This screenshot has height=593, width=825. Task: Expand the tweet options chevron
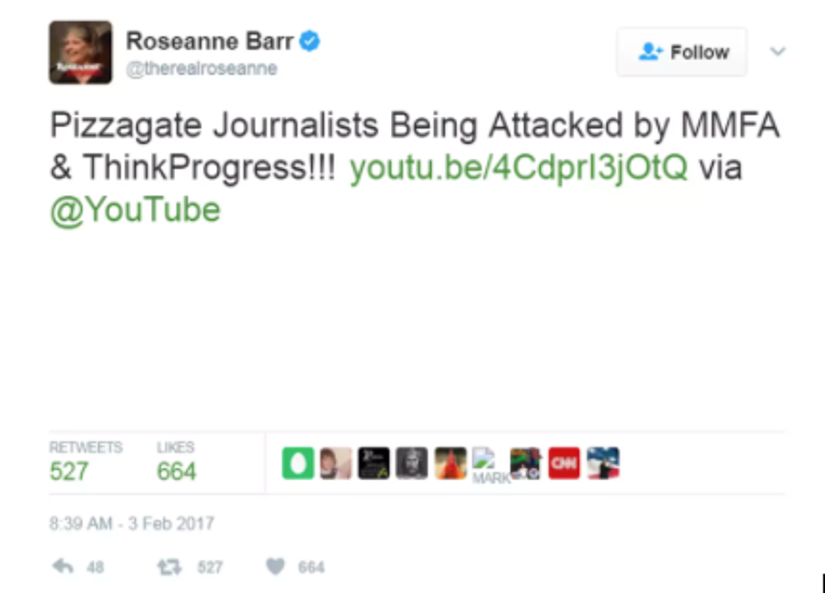click(x=778, y=52)
